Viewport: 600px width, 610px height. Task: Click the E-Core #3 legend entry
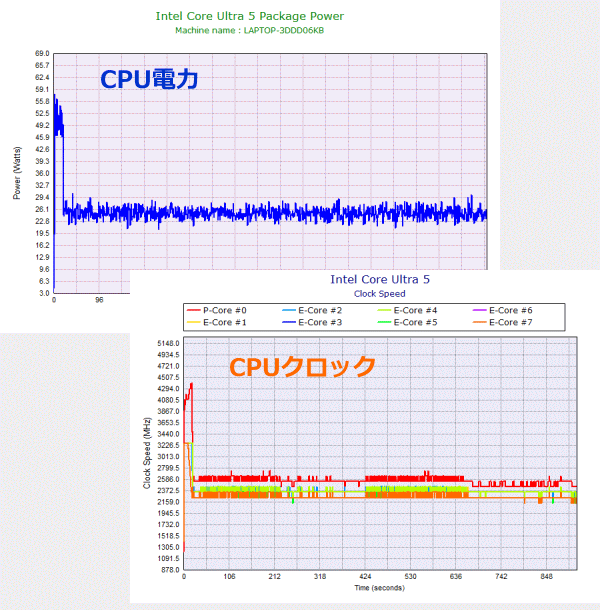[312, 322]
